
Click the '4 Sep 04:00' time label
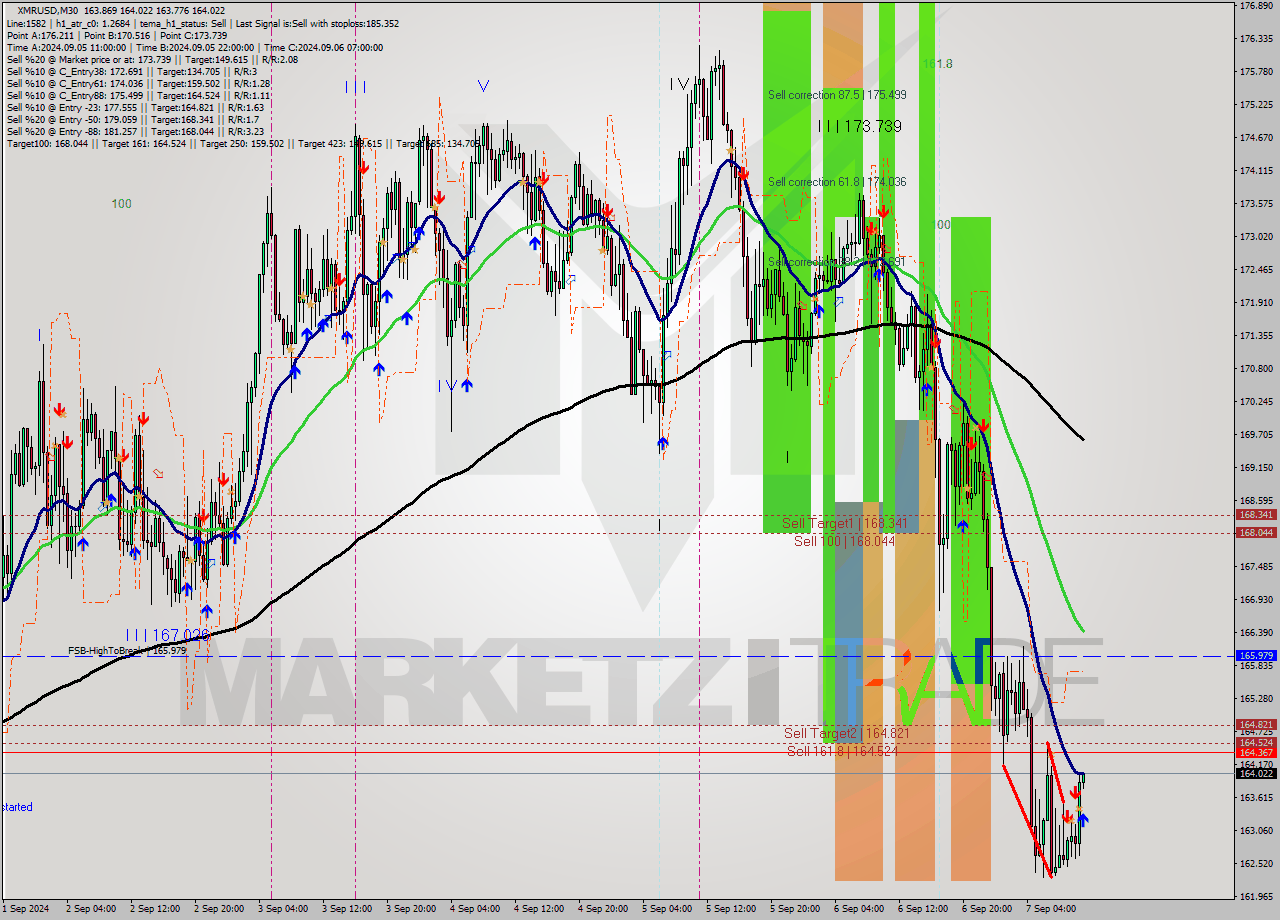click(476, 909)
